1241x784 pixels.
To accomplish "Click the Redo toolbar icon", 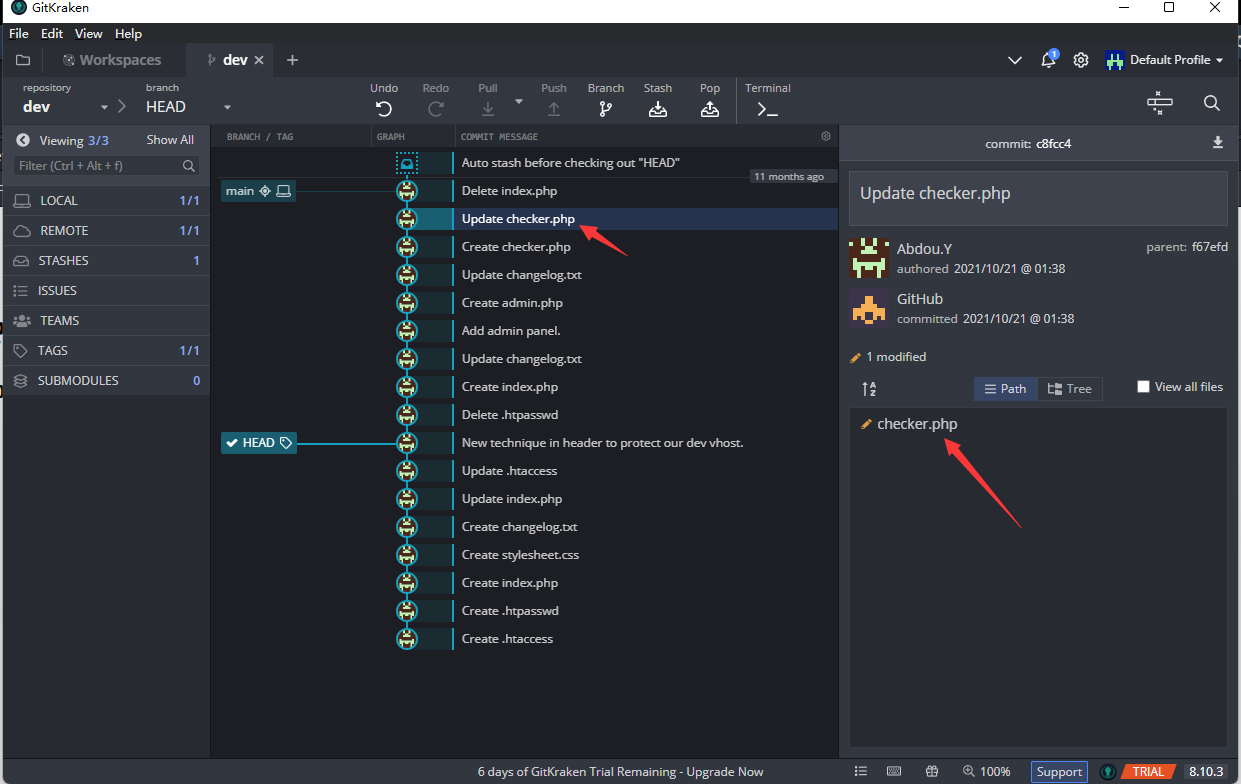I will pyautogui.click(x=436, y=109).
